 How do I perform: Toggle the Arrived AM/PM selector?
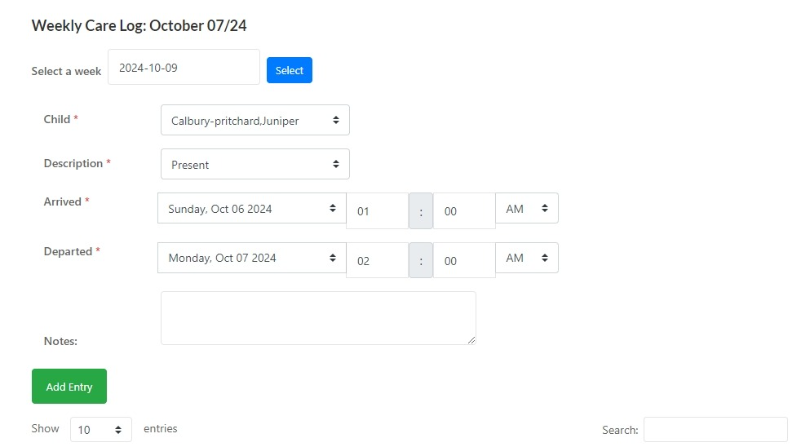click(x=527, y=208)
